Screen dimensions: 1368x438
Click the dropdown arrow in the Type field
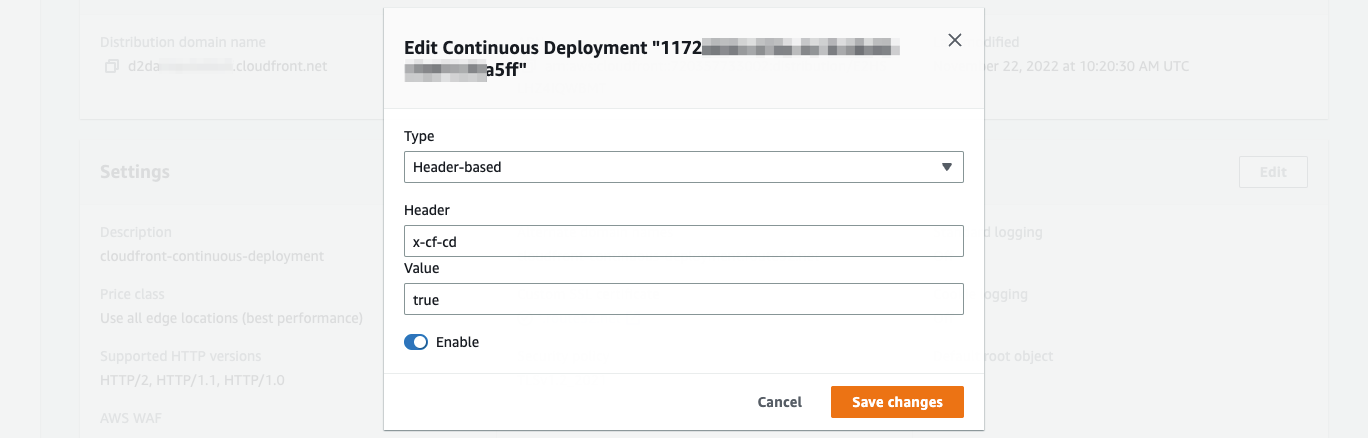click(x=946, y=167)
